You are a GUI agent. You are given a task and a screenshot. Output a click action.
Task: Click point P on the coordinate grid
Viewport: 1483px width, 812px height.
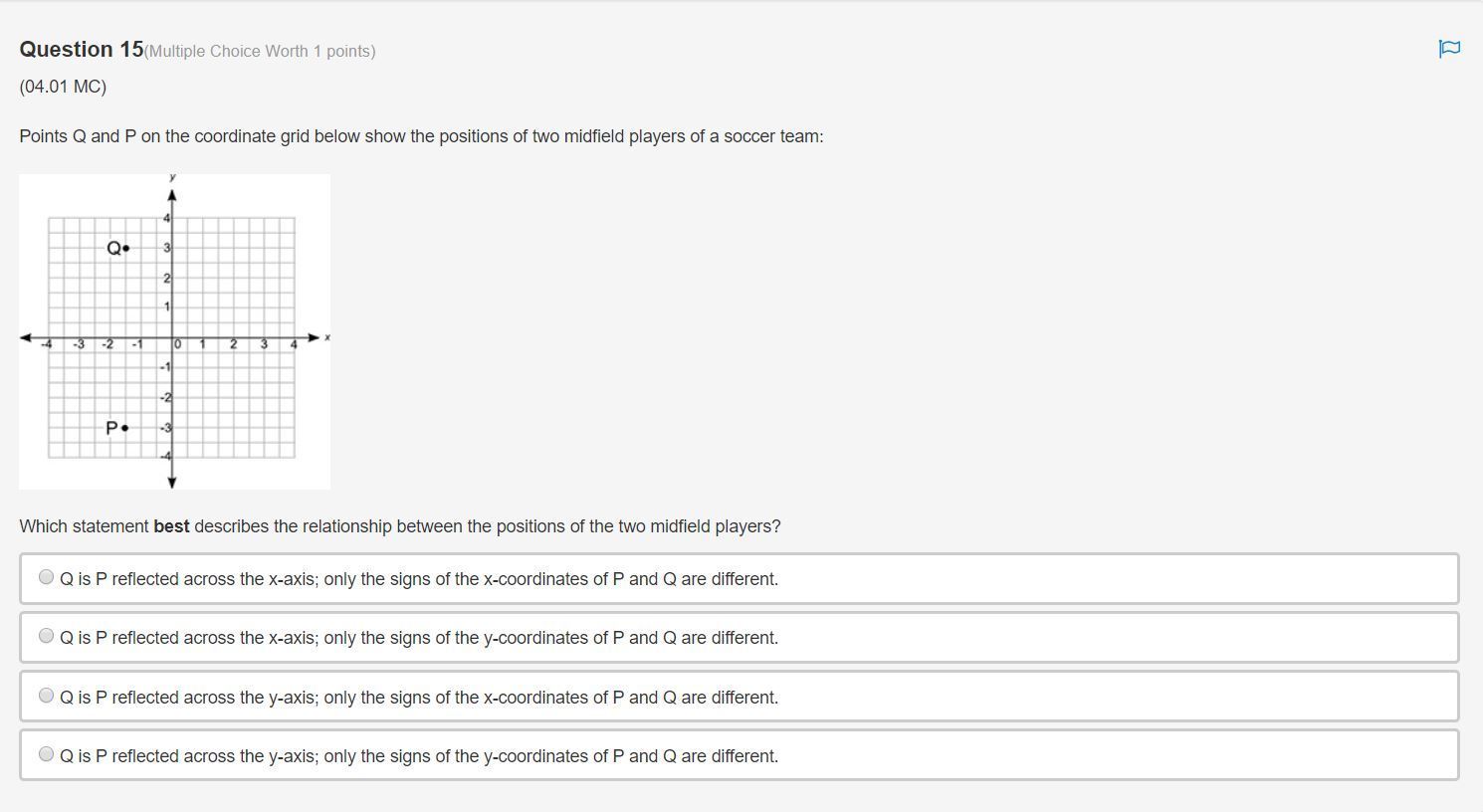coord(124,428)
